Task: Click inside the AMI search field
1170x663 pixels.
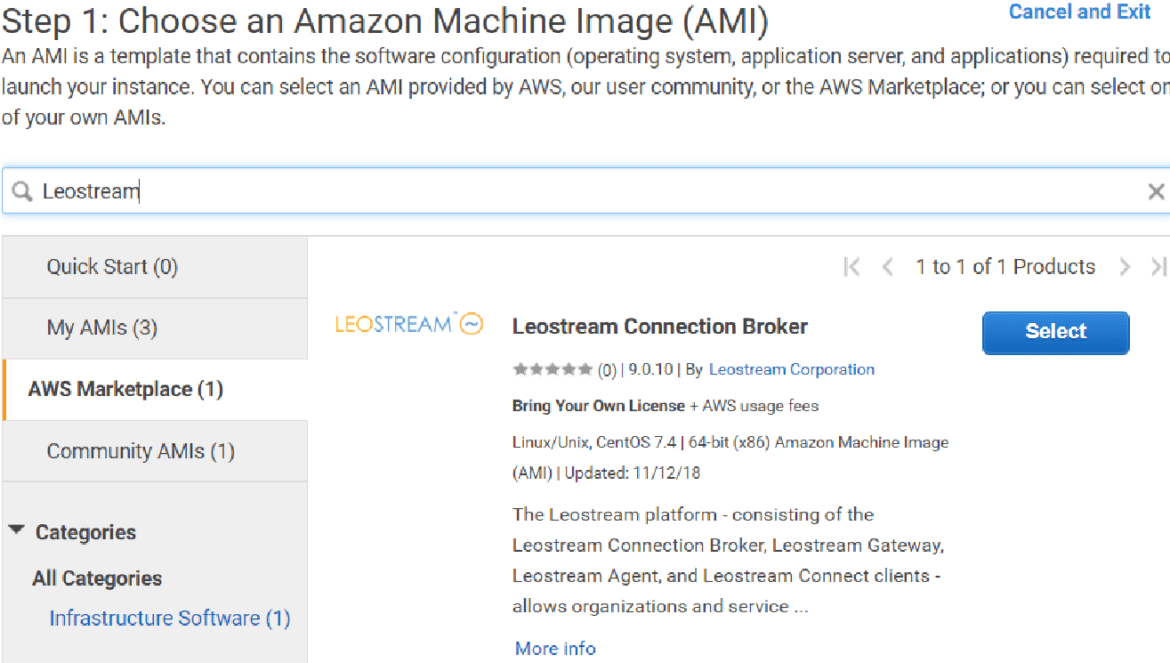Action: point(586,192)
